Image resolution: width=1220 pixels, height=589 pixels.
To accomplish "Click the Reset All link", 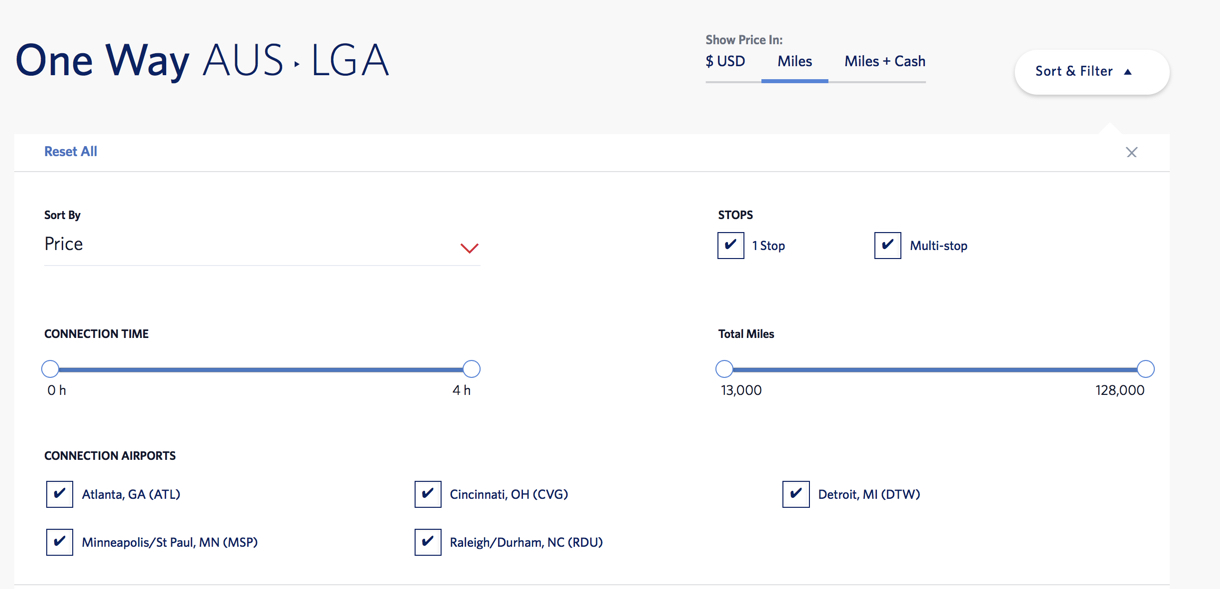I will pos(70,151).
